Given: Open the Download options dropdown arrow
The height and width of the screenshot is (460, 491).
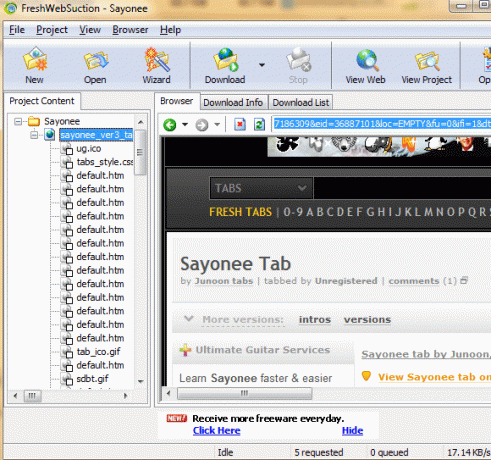Looking at the screenshot, I should coord(262,65).
